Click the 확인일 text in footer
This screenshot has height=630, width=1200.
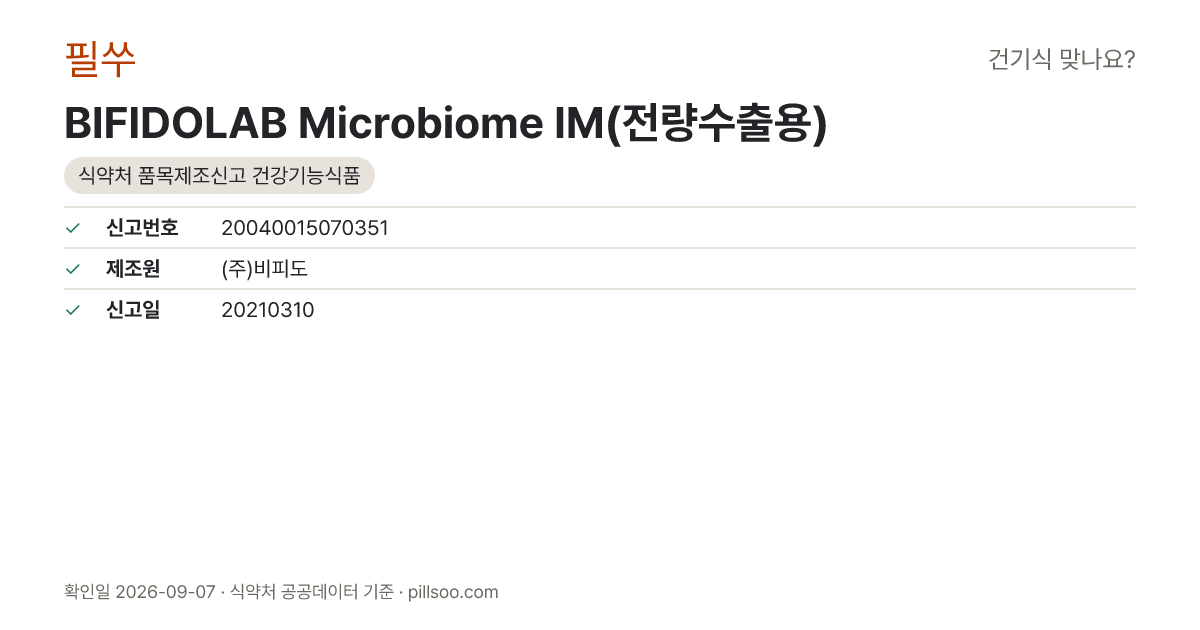click(x=87, y=592)
